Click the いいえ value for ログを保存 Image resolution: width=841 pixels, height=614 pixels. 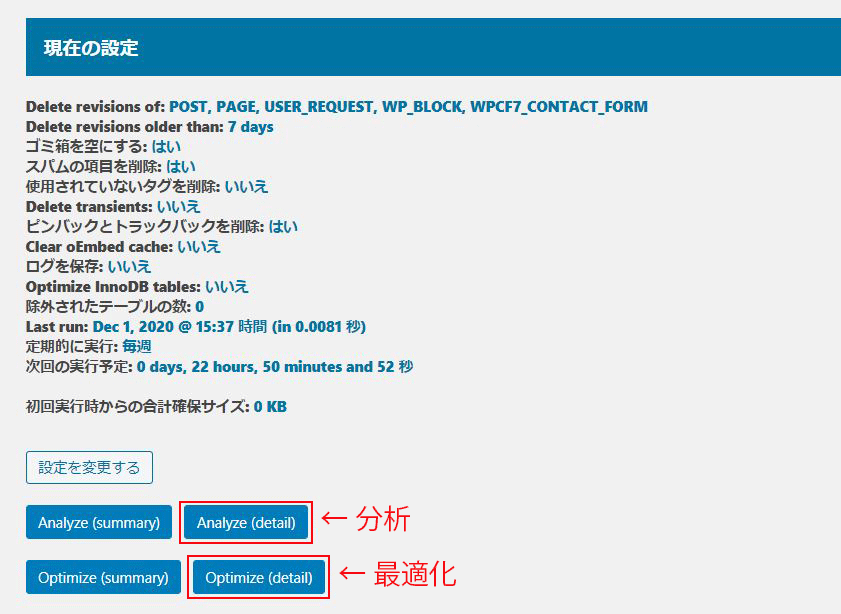[129, 267]
